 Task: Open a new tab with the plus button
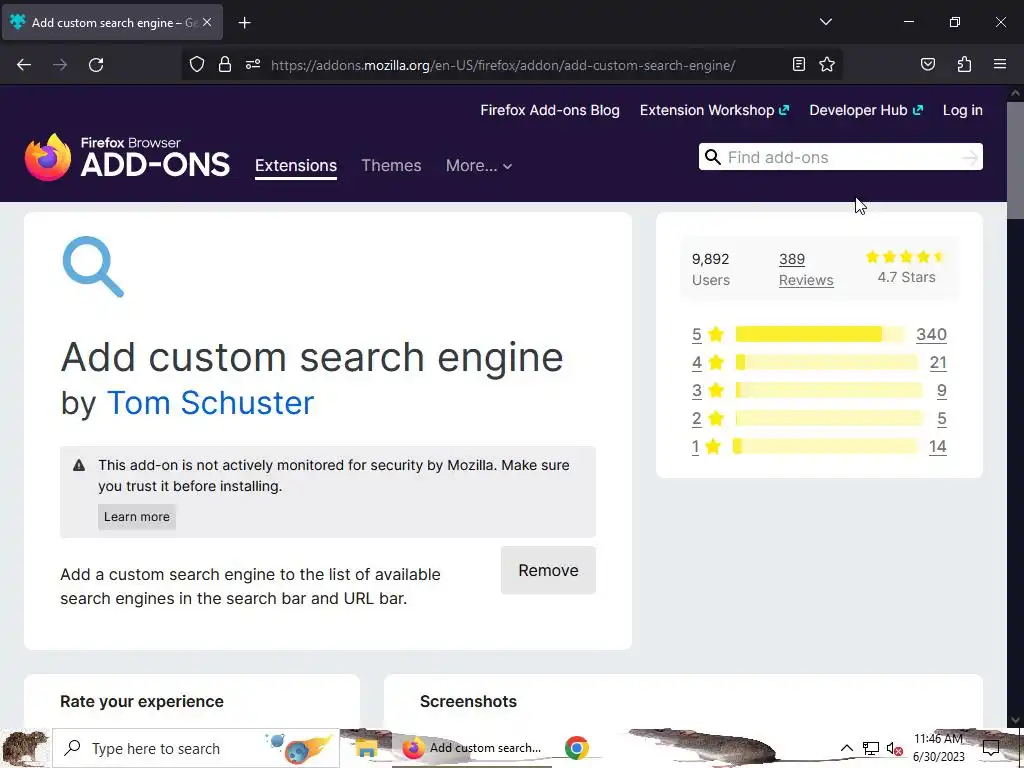click(244, 23)
